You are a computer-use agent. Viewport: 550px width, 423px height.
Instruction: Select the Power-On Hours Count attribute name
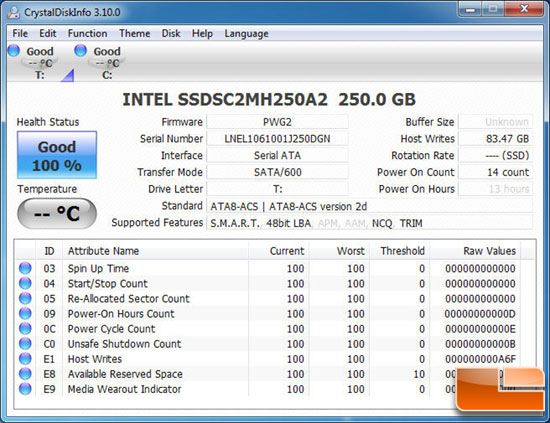click(x=121, y=314)
